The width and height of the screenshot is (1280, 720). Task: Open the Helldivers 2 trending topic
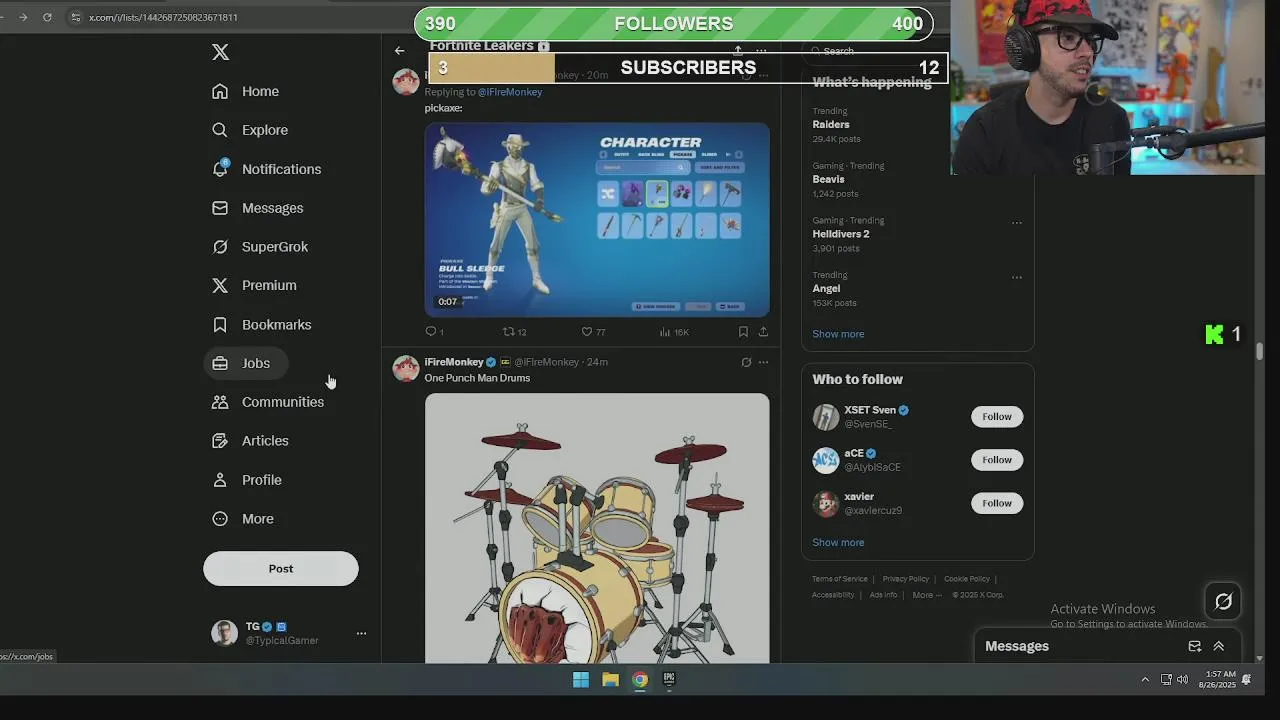click(x=841, y=234)
